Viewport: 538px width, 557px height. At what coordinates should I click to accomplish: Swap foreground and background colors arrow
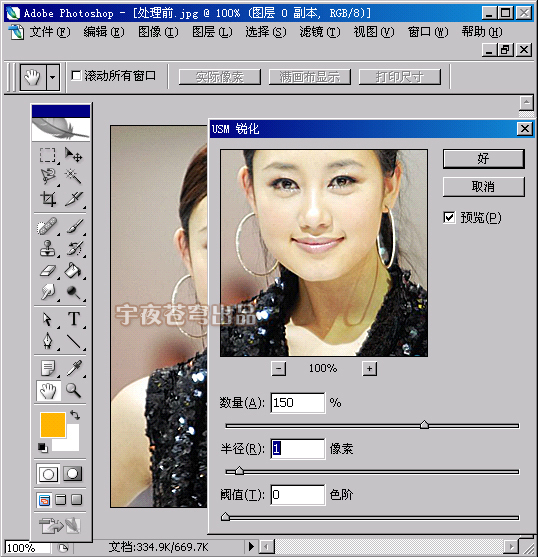[x=75, y=415]
